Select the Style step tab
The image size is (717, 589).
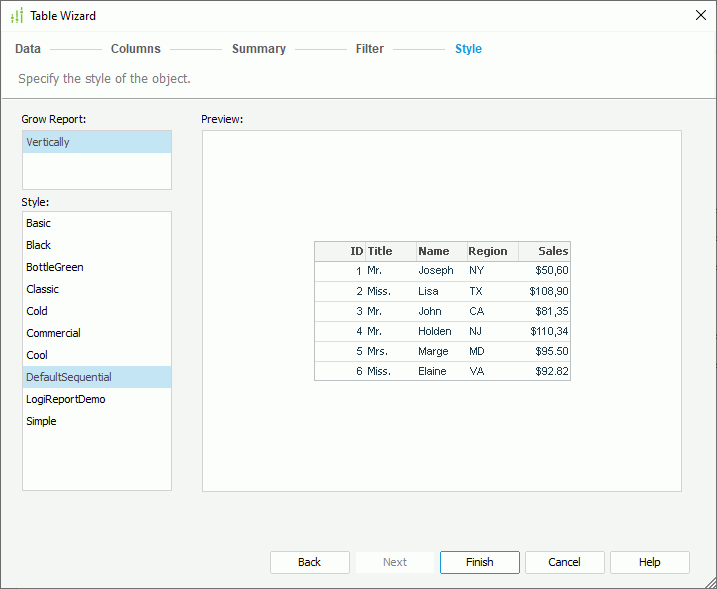click(468, 48)
